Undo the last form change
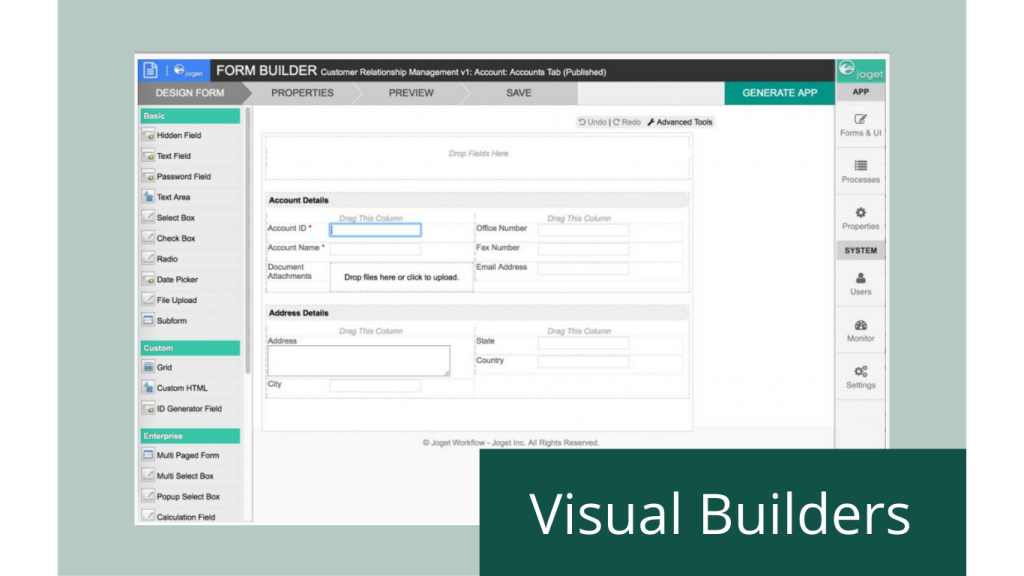1024x576 pixels. click(x=592, y=122)
